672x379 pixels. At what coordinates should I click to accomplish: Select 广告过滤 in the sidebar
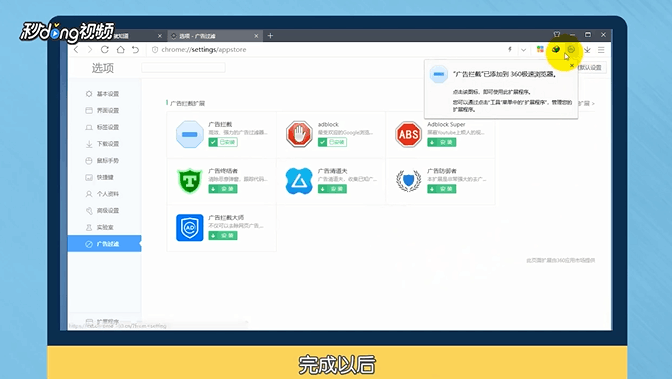coord(104,244)
